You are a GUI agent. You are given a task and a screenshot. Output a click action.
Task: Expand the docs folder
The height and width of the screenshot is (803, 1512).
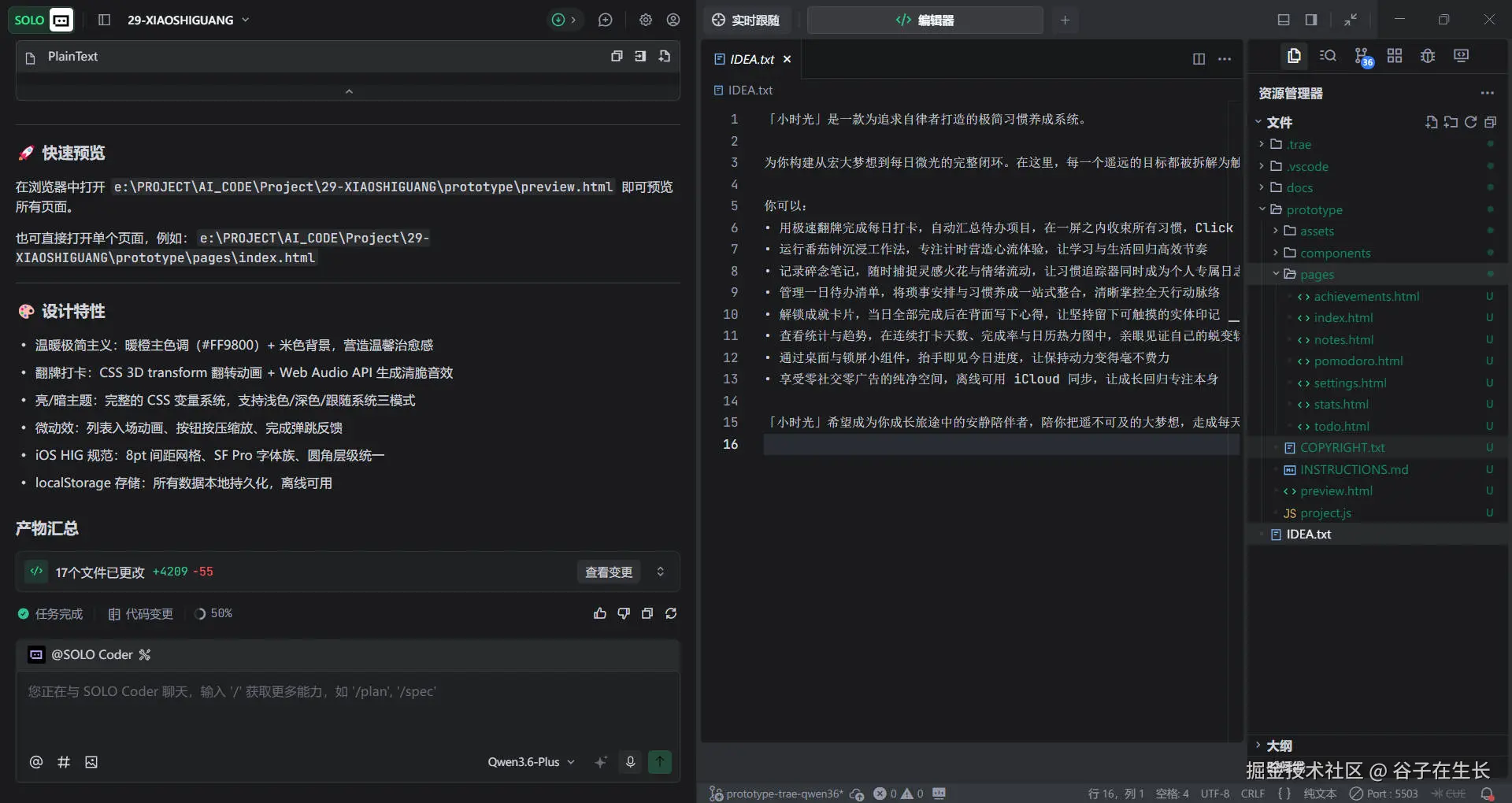coord(1299,187)
